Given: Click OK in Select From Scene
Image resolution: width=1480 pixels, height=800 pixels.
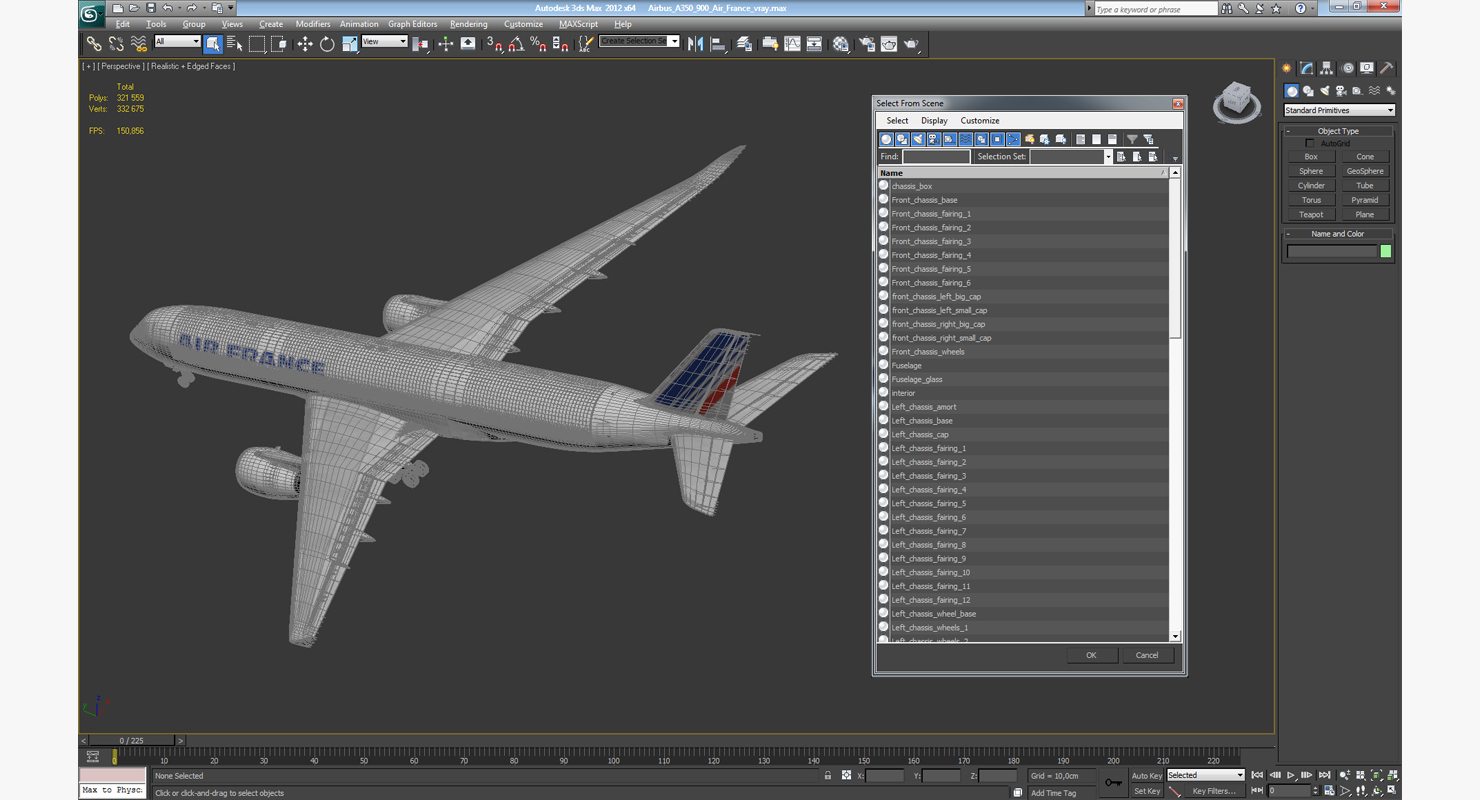Looking at the screenshot, I should pos(1091,655).
